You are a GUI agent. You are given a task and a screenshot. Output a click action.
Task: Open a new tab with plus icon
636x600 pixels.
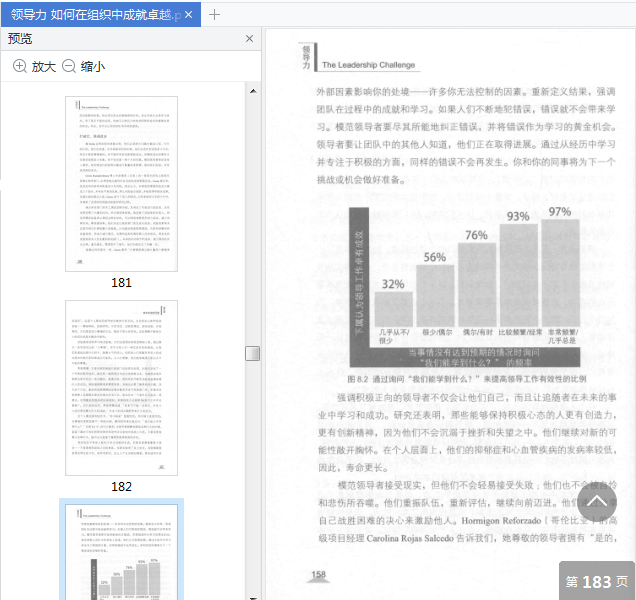(214, 15)
